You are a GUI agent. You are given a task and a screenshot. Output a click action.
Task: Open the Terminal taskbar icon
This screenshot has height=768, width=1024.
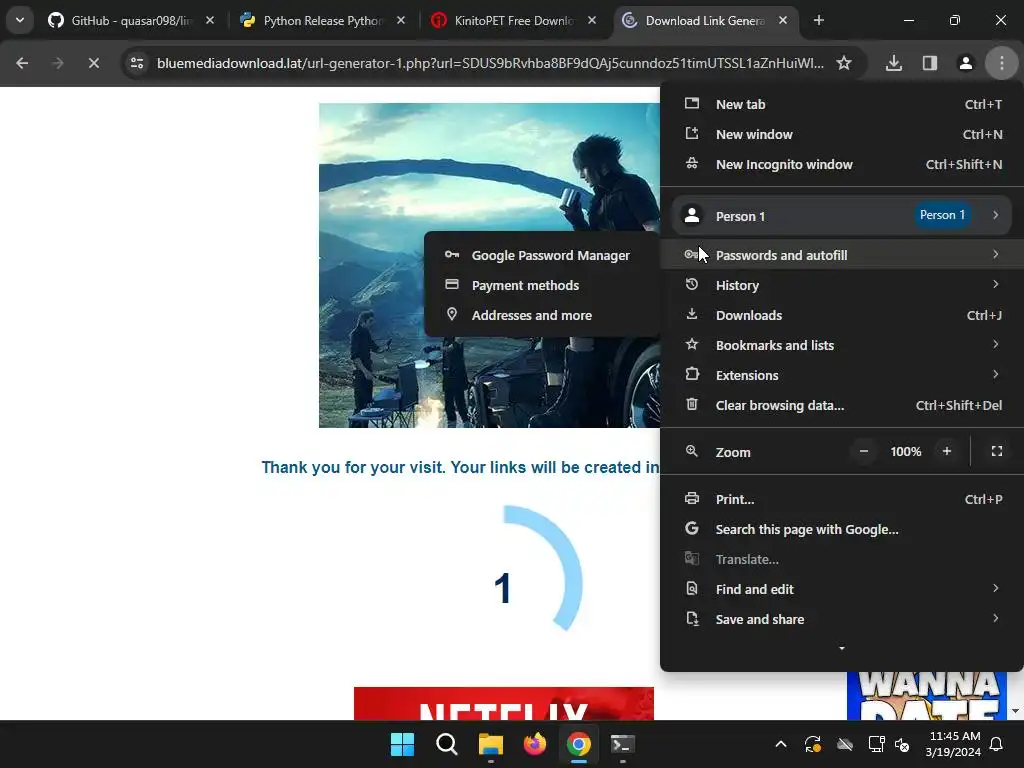tap(622, 744)
